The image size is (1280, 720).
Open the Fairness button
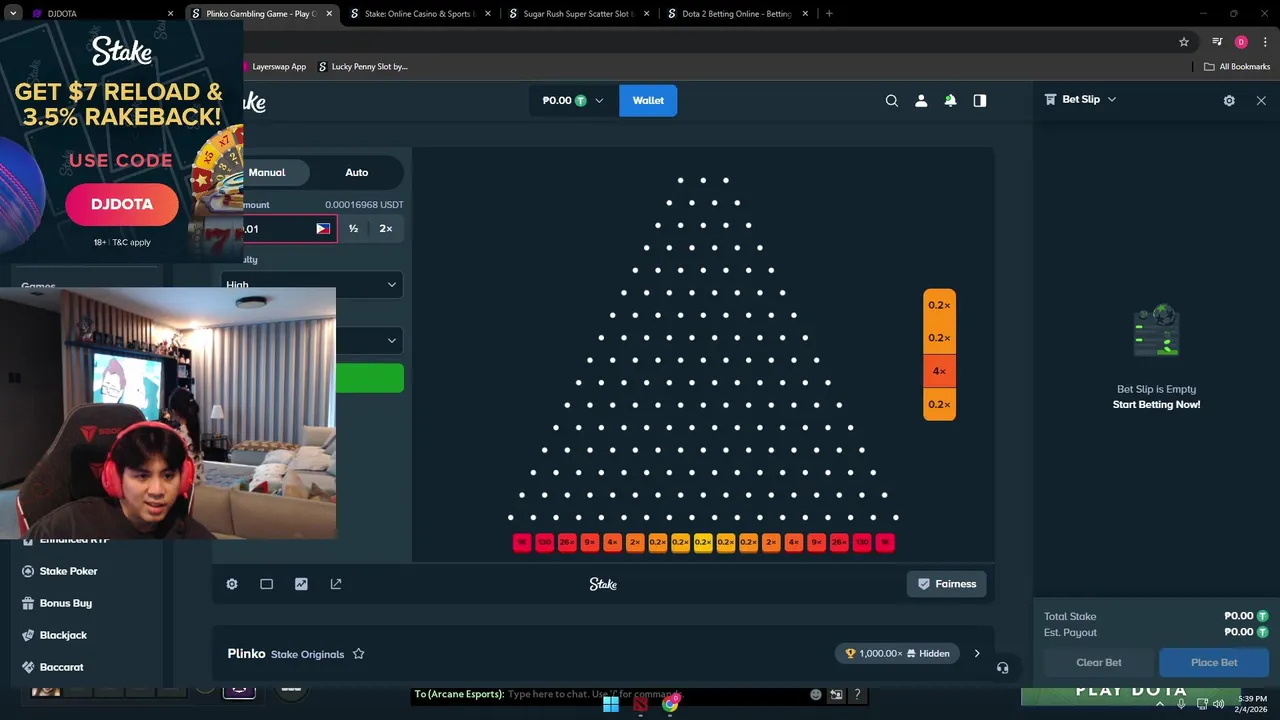(x=947, y=584)
